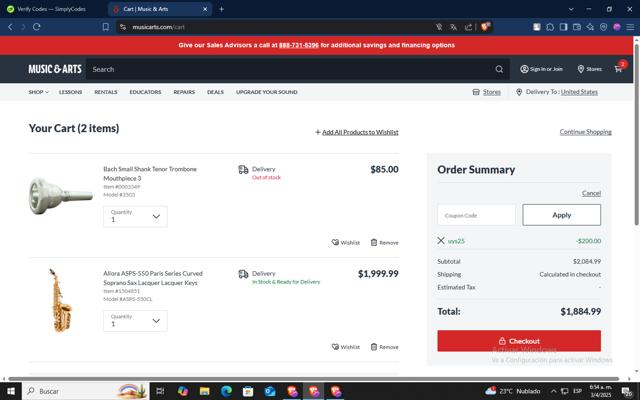The image size is (640, 400).
Task: Open the LESSONS menu item
Action: pyautogui.click(x=70, y=92)
